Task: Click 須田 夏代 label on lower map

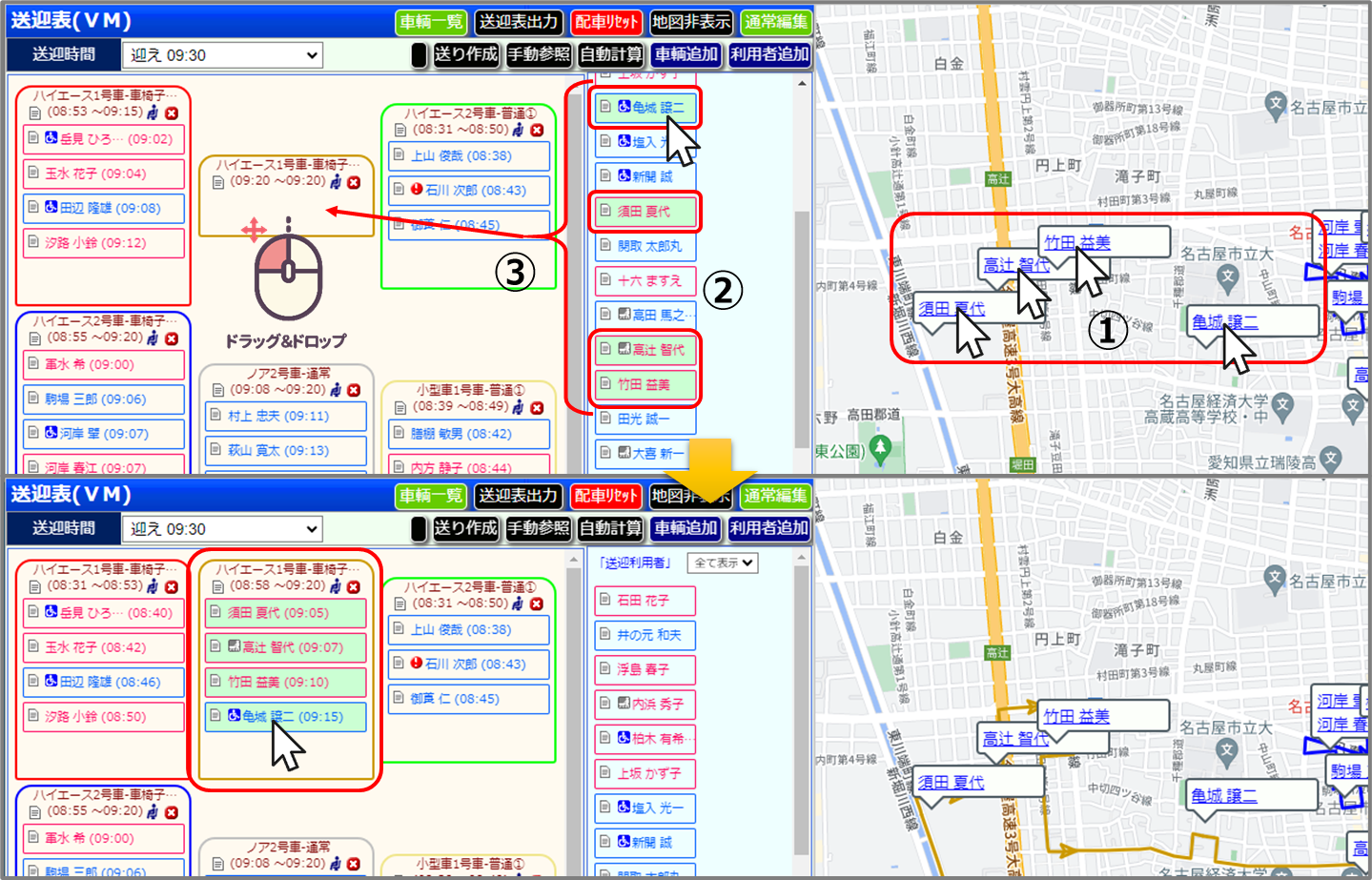Action: [x=951, y=782]
